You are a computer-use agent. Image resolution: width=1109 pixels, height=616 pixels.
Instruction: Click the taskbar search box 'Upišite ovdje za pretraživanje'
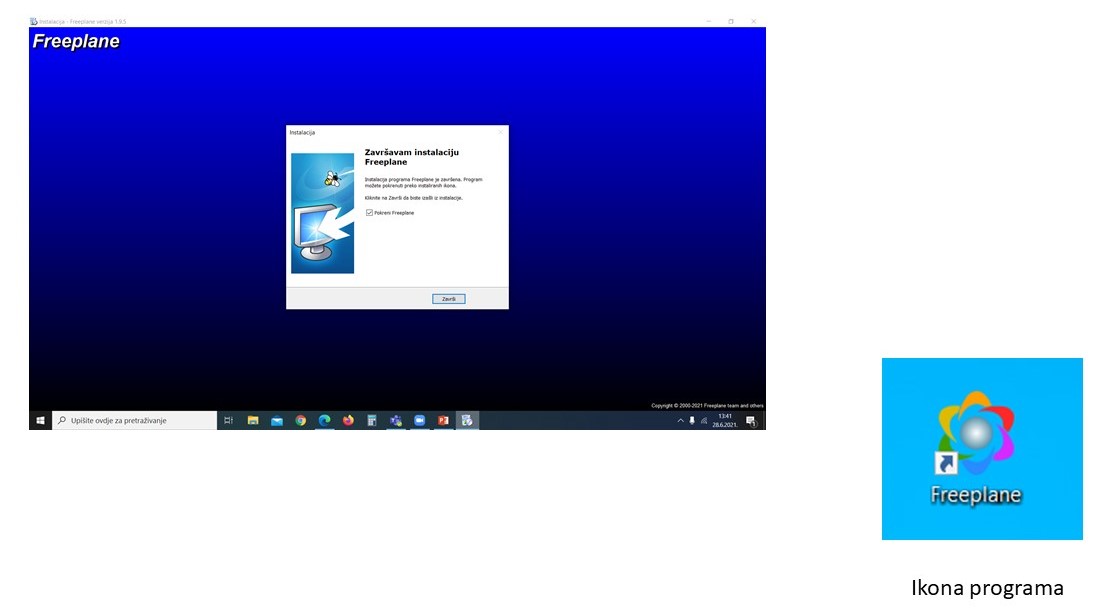[x=134, y=420]
